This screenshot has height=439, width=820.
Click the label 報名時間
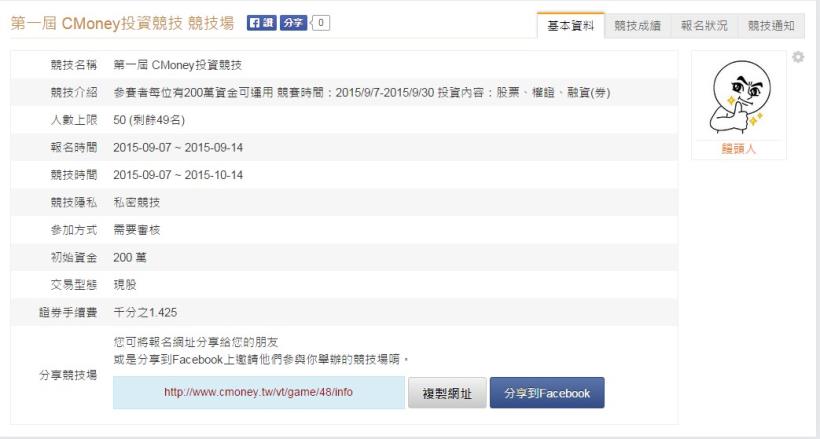tap(74, 148)
